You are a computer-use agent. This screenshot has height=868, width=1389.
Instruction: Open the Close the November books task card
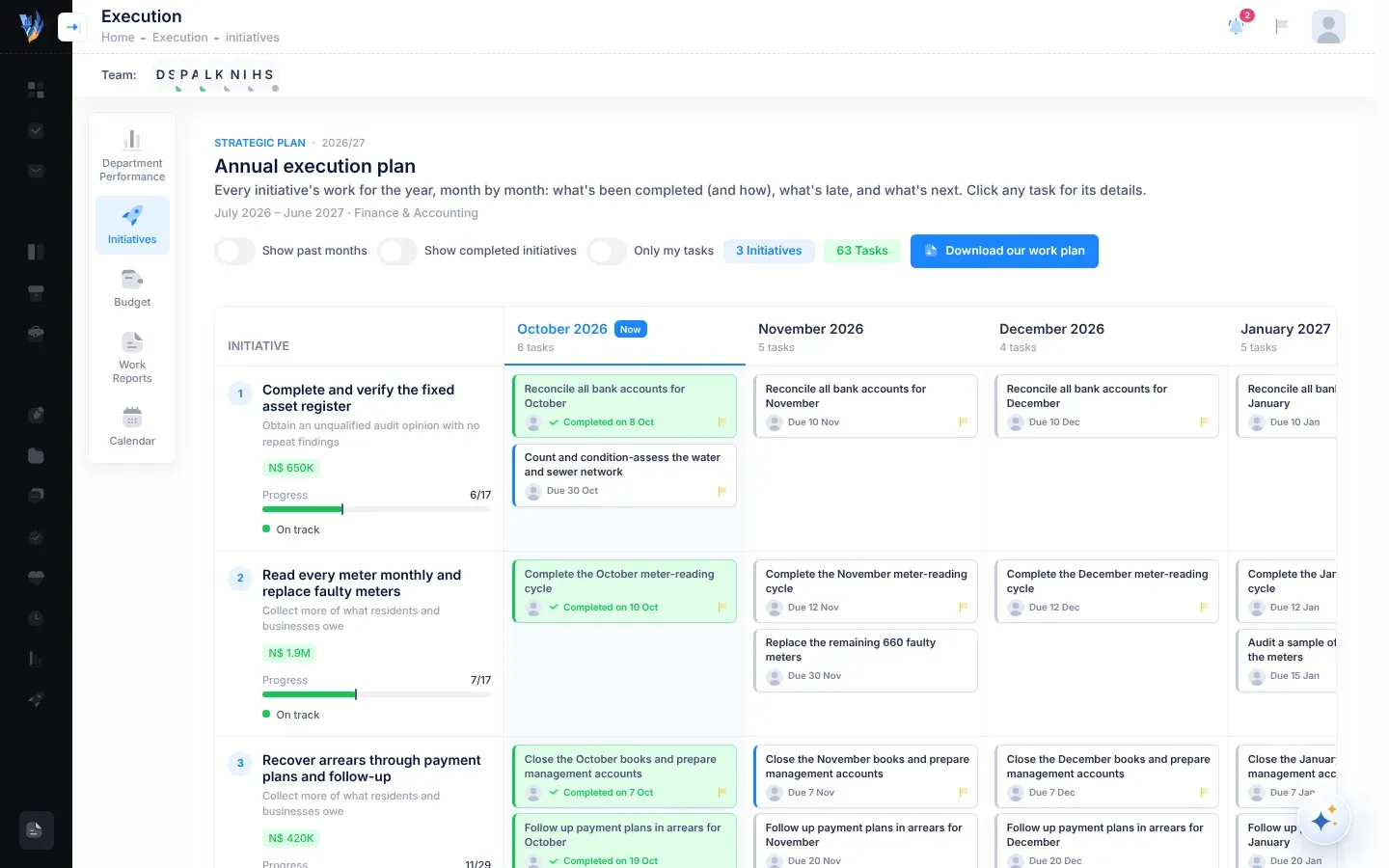pyautogui.click(x=865, y=776)
